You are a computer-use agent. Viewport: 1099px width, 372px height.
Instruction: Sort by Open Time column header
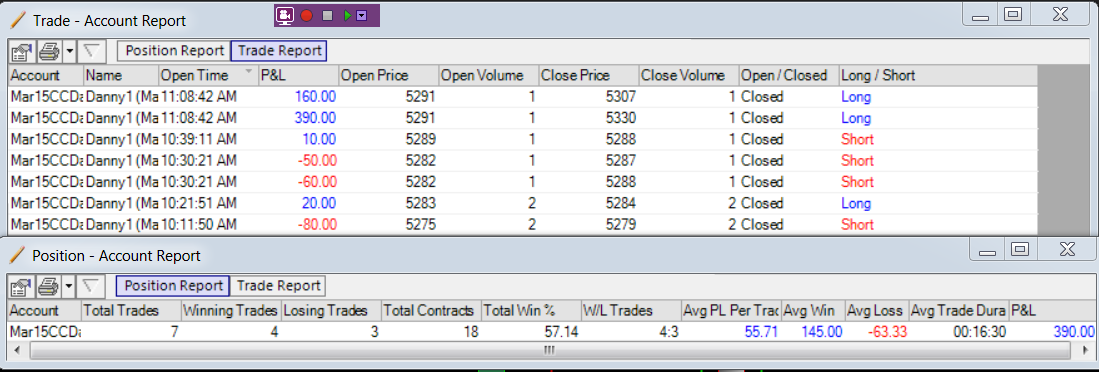click(x=207, y=75)
